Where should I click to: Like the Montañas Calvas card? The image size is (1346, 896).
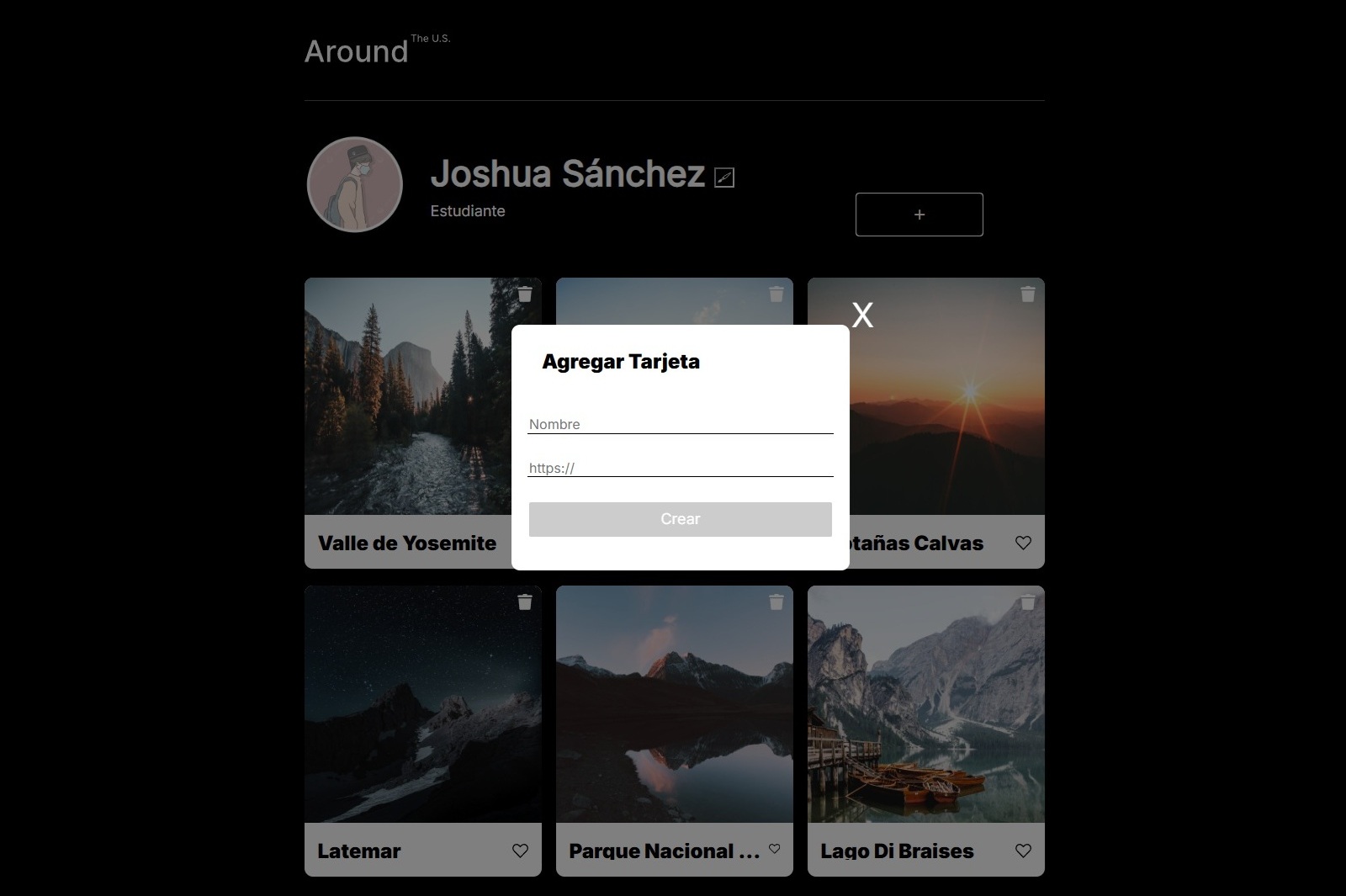[1023, 543]
